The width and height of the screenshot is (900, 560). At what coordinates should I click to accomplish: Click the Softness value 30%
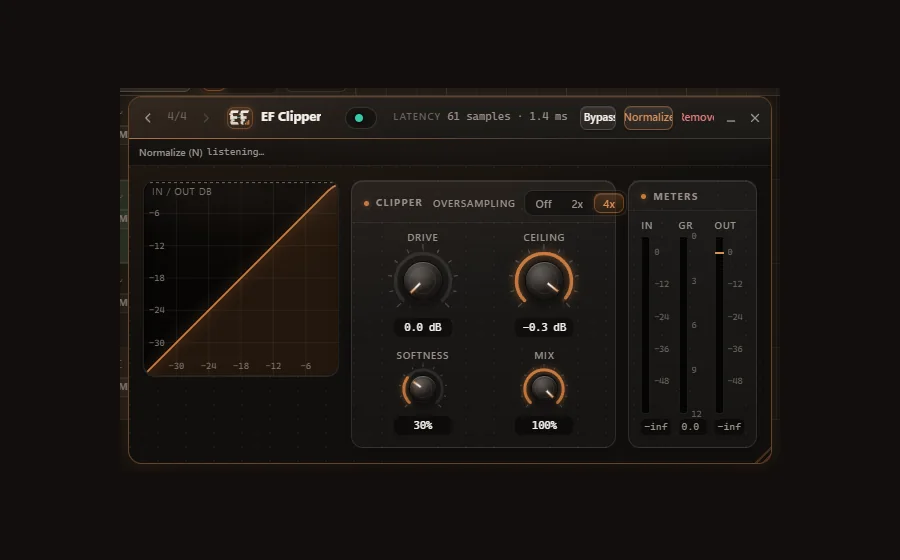(422, 425)
